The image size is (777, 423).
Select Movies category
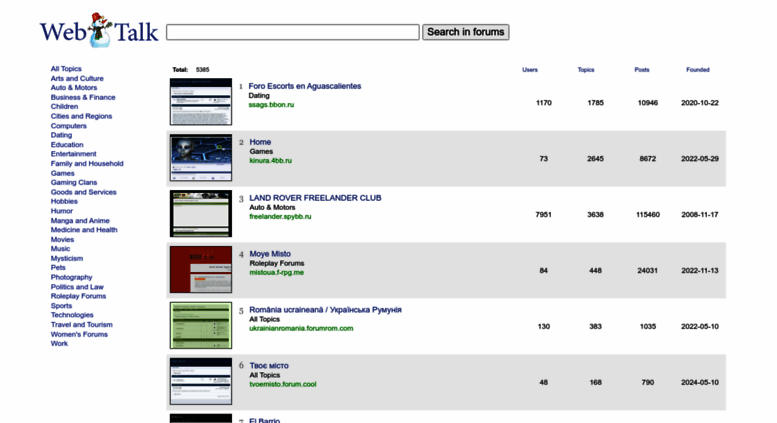pyautogui.click(x=62, y=239)
